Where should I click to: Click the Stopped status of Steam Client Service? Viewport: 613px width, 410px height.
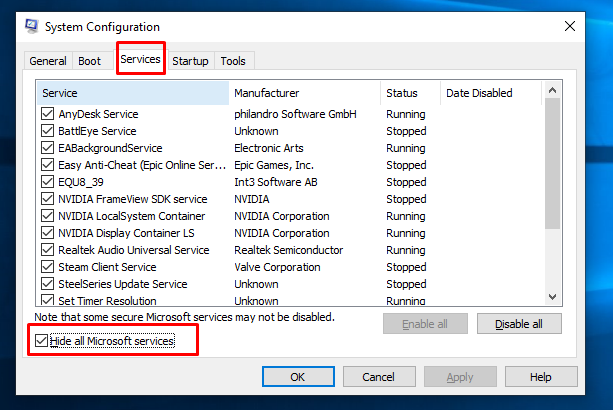point(406,267)
